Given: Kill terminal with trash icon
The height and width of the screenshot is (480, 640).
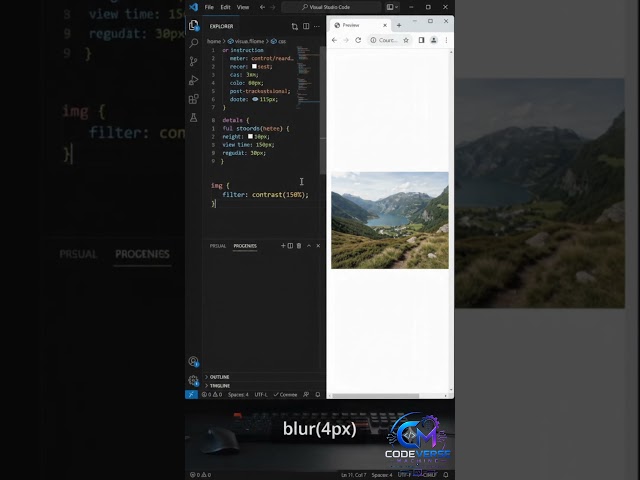Looking at the screenshot, I should coord(299,246).
